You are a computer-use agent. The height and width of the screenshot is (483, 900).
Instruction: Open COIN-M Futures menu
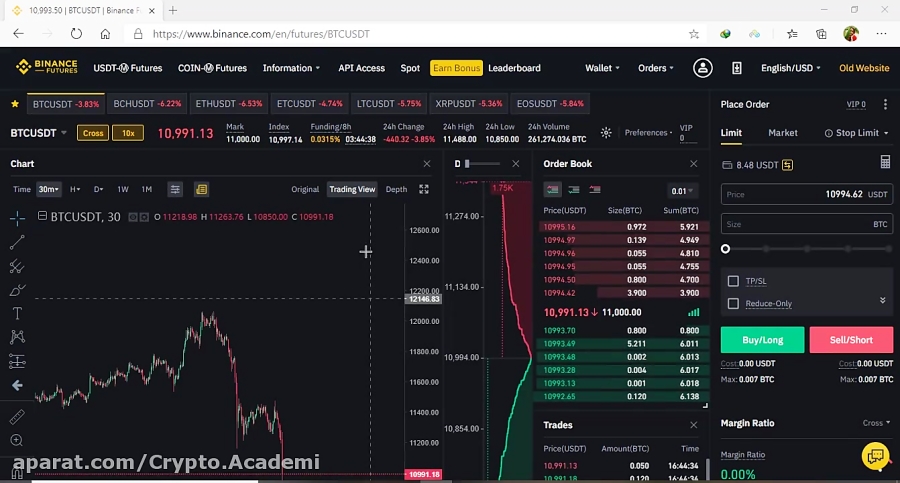click(212, 68)
